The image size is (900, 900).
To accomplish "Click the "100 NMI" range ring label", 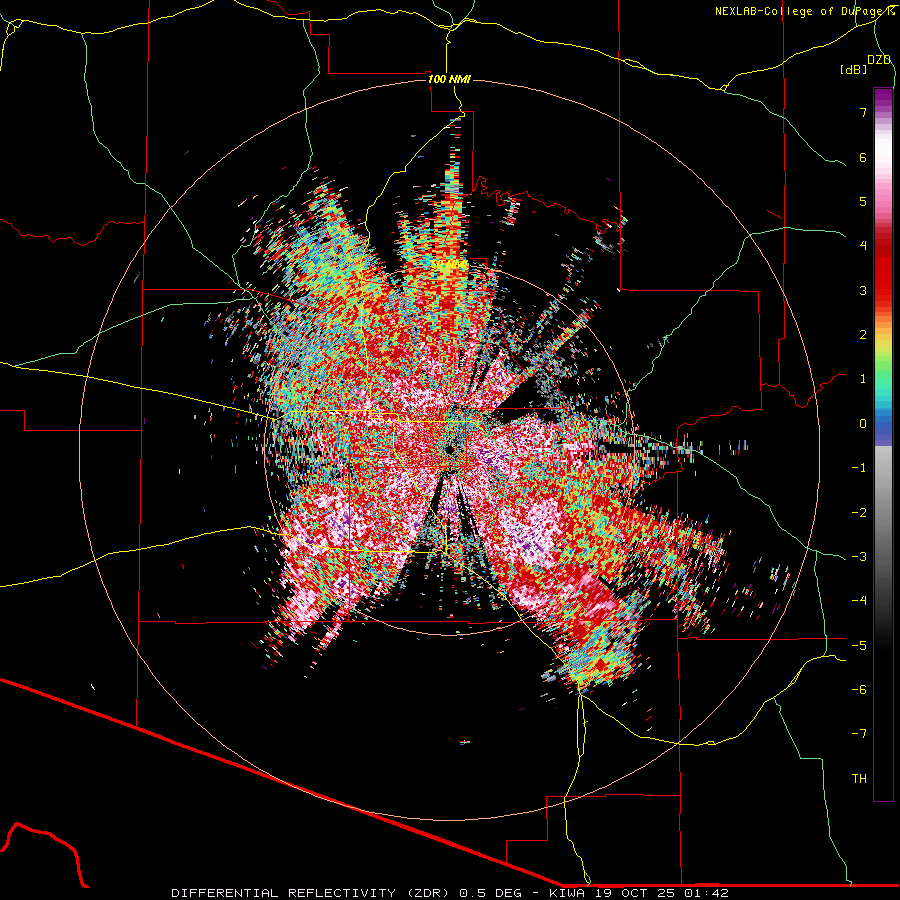I will coord(449,79).
